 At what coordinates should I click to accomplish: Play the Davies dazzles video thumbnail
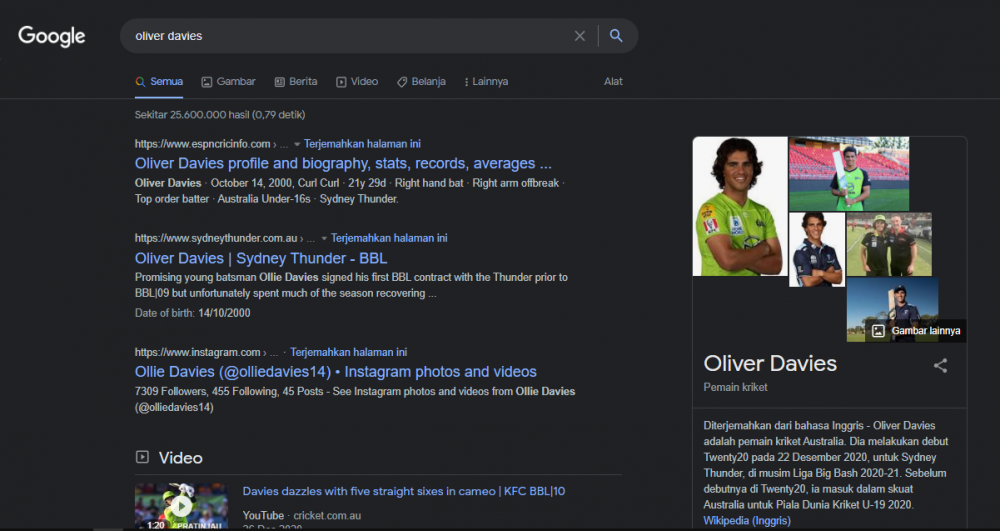point(181,506)
